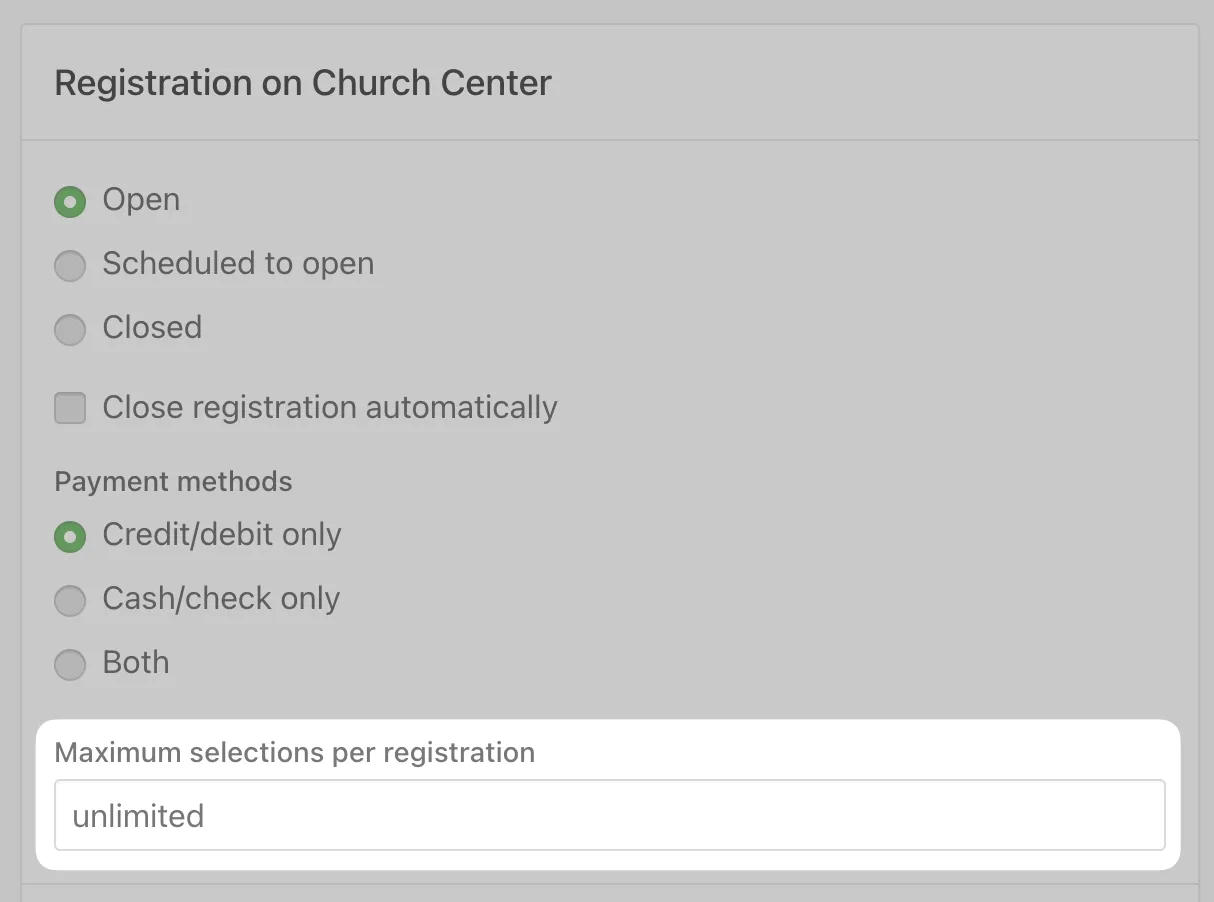Focus the Maximum selections per registration field
The height and width of the screenshot is (902, 1214).
point(609,816)
